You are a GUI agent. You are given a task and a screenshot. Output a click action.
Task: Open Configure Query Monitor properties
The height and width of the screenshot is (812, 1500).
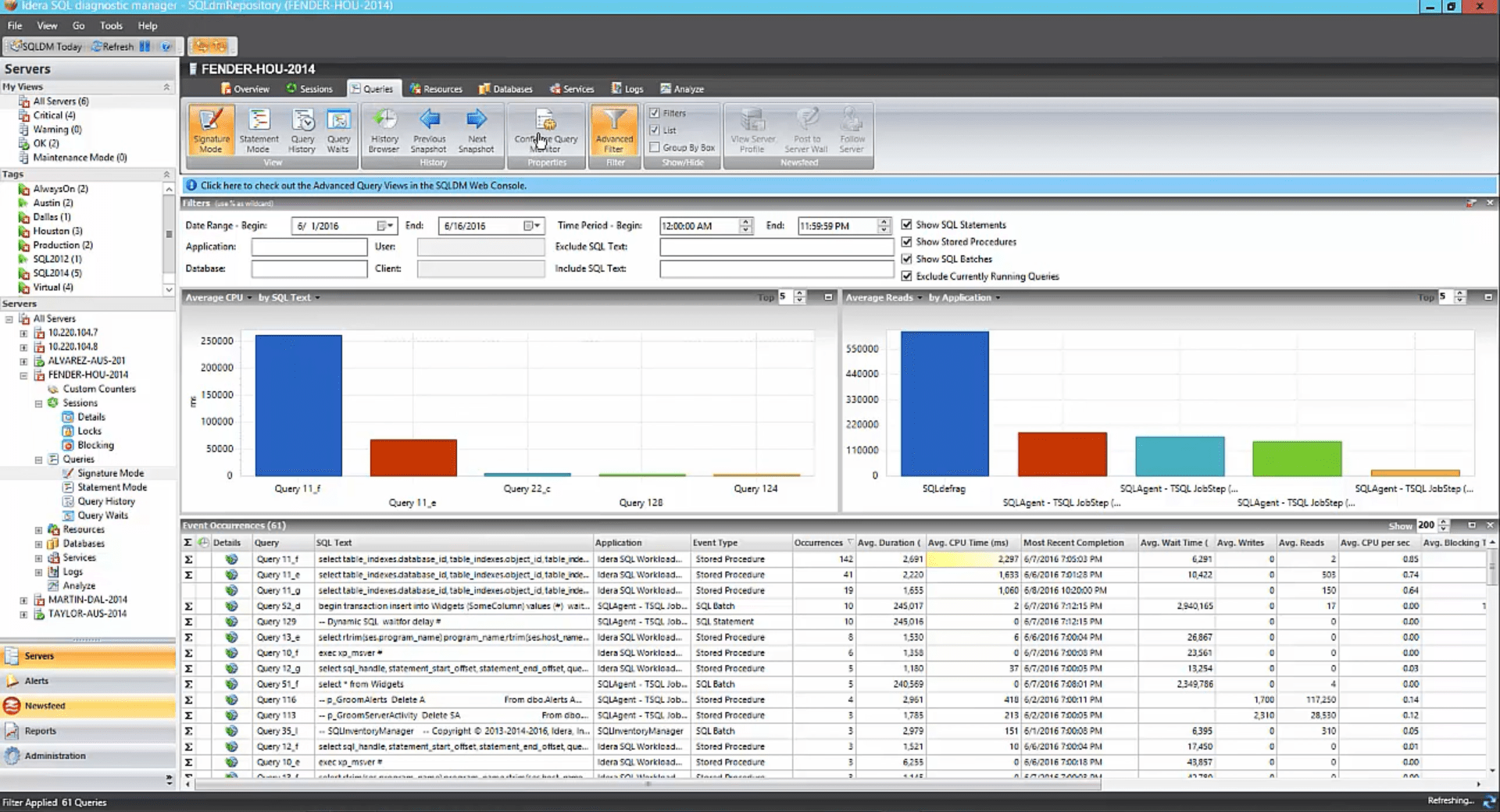click(546, 130)
